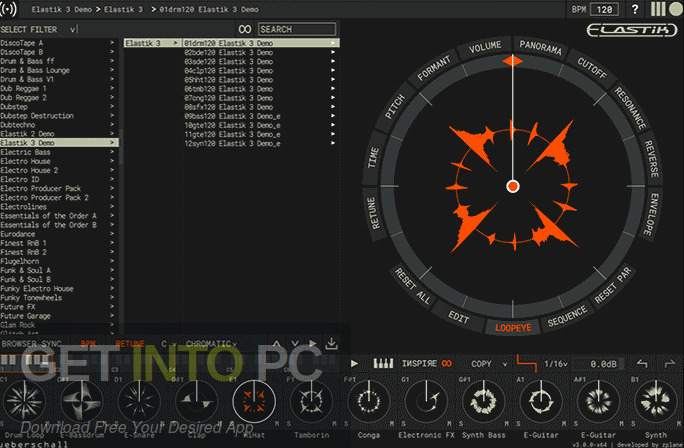
Task: Click the orange center point of the loopeye
Action: point(513,186)
